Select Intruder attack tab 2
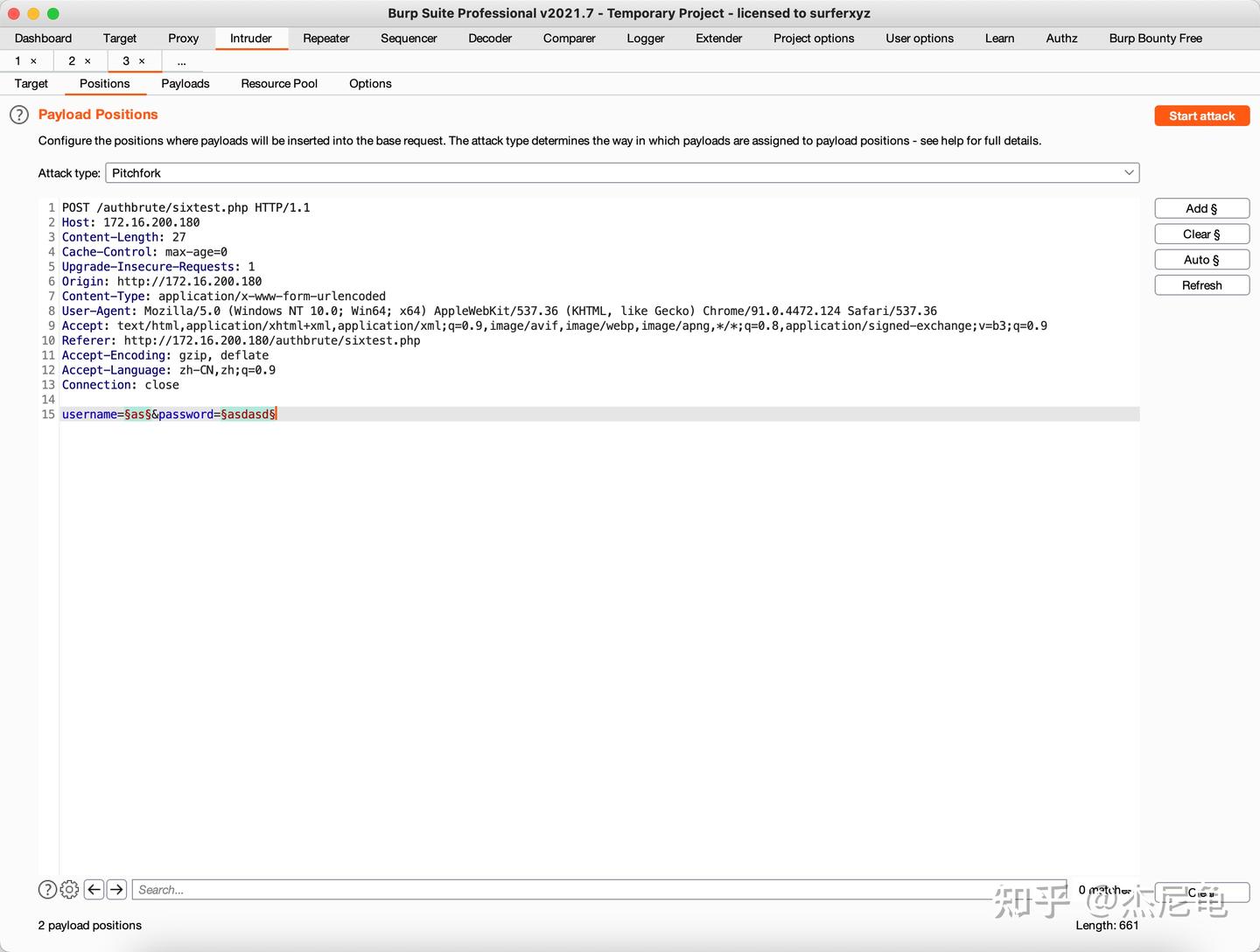 [x=72, y=61]
